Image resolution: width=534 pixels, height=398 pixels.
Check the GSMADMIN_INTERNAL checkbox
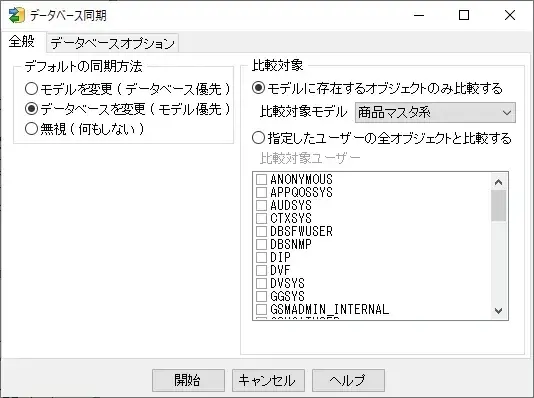coord(261,309)
